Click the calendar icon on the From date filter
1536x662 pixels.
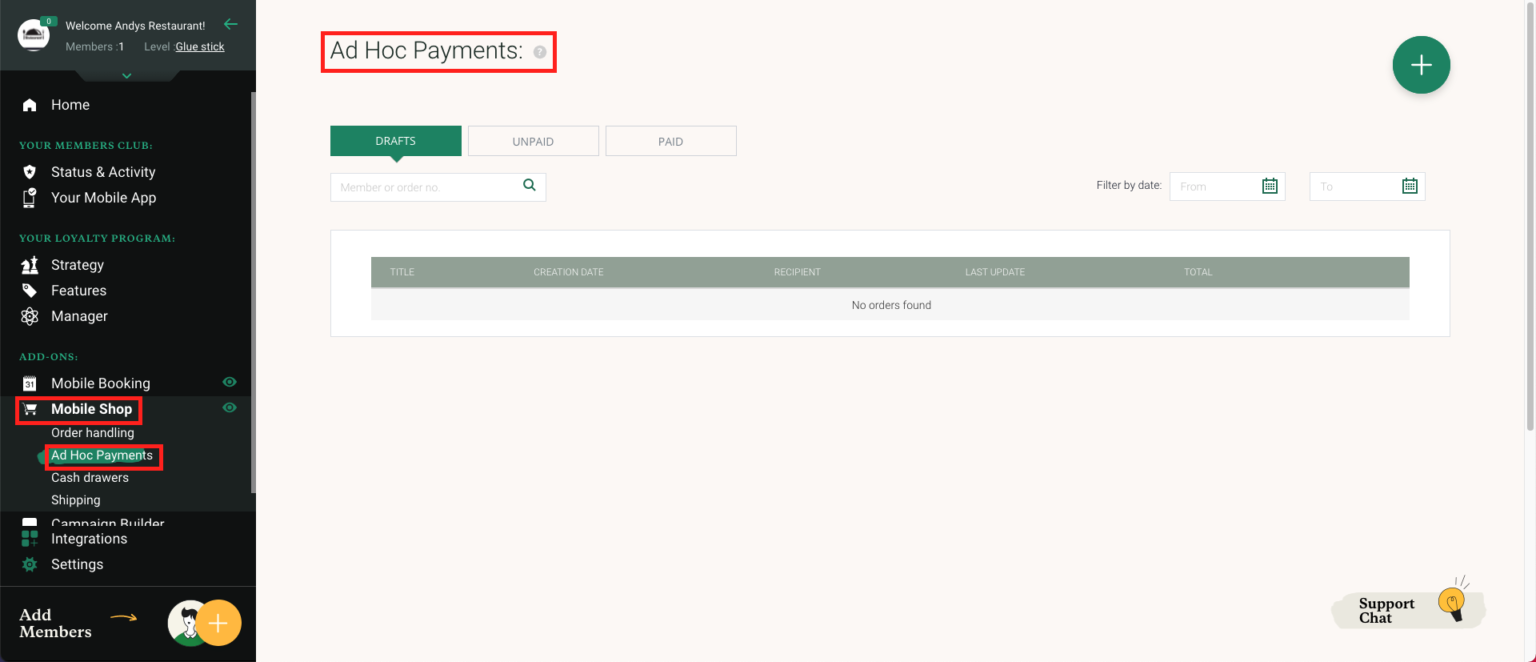pos(1269,185)
